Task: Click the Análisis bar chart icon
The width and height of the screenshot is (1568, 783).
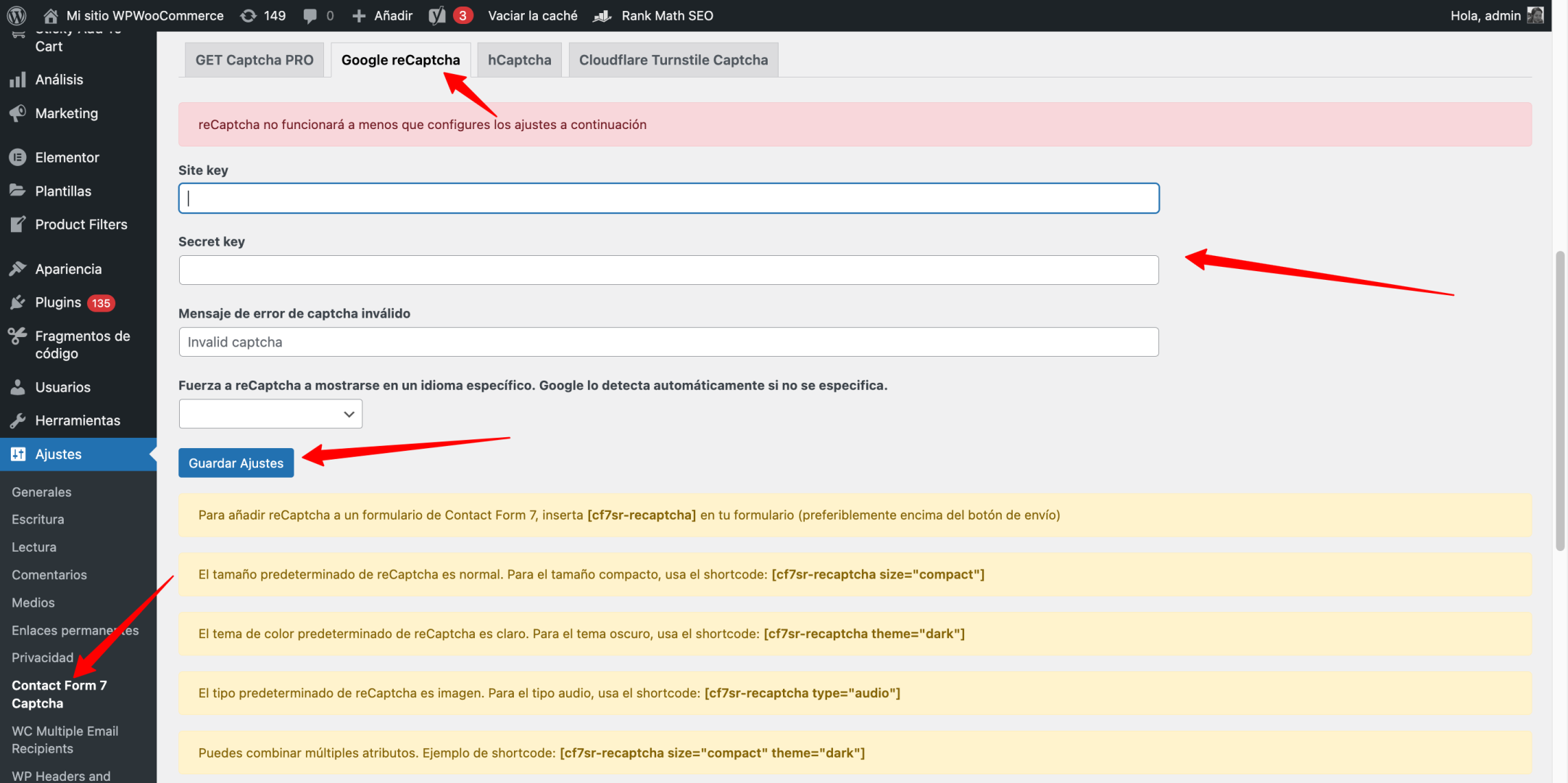Action: (x=17, y=80)
